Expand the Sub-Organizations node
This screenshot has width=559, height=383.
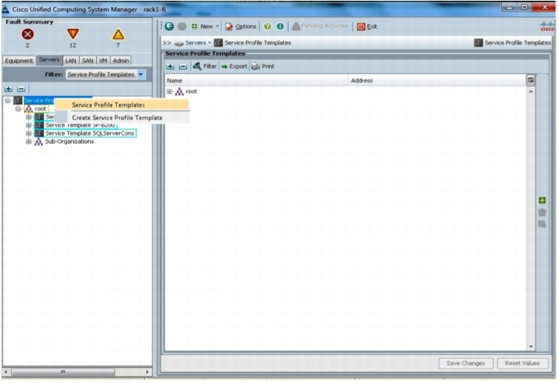tap(29, 142)
